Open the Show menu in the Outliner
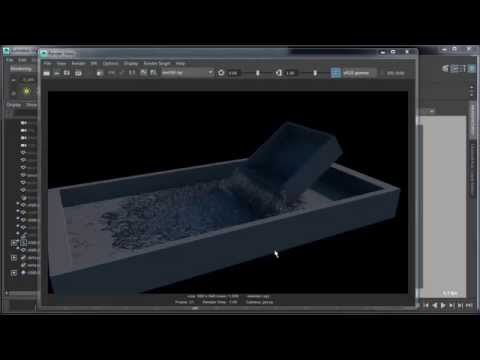The image size is (480, 360). [31, 105]
